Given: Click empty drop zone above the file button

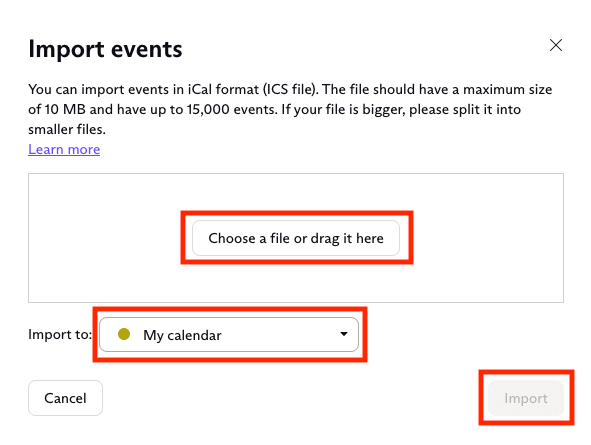Looking at the screenshot, I should click(296, 194).
